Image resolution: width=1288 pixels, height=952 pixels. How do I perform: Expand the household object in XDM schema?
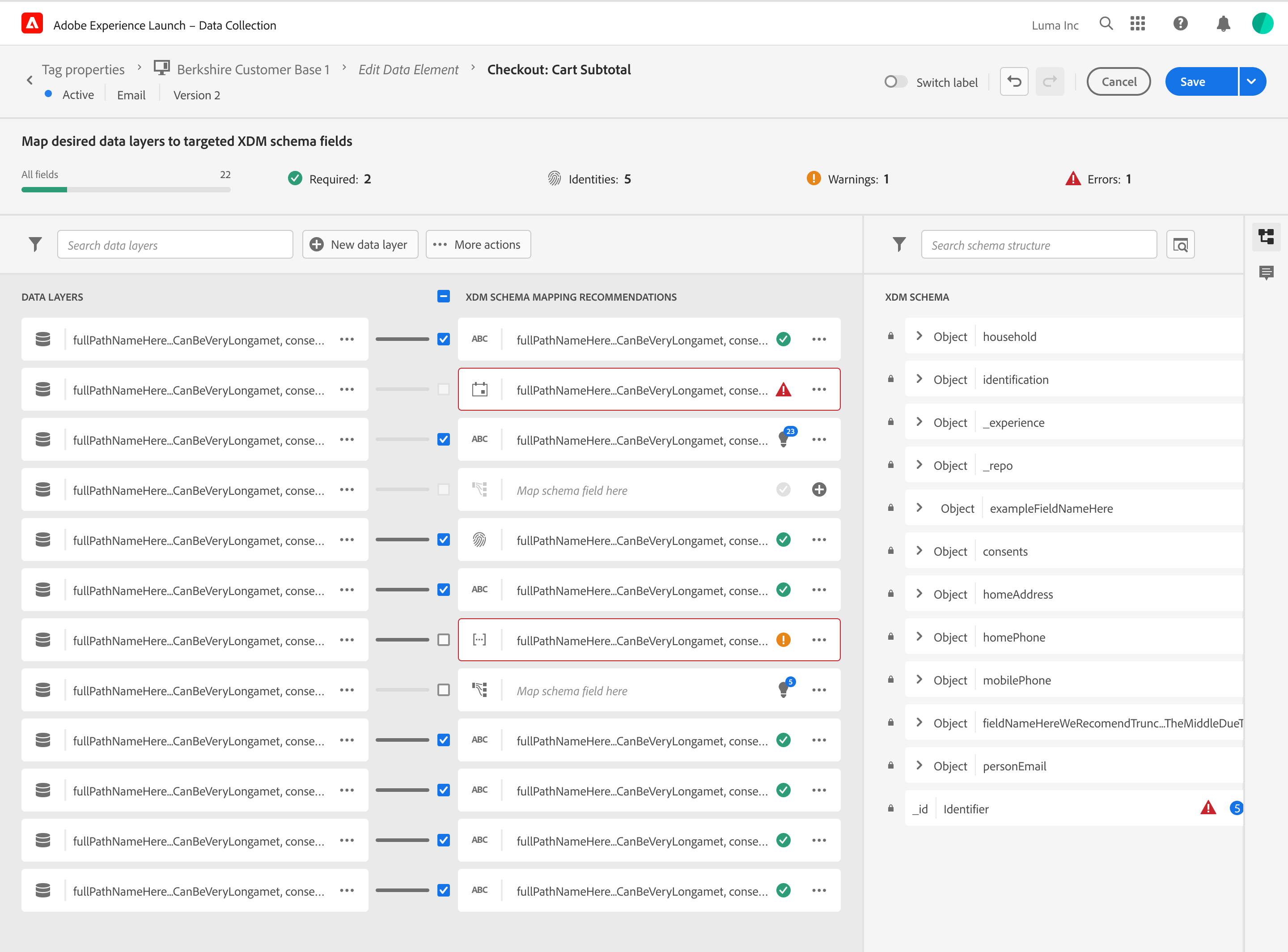[x=919, y=336]
